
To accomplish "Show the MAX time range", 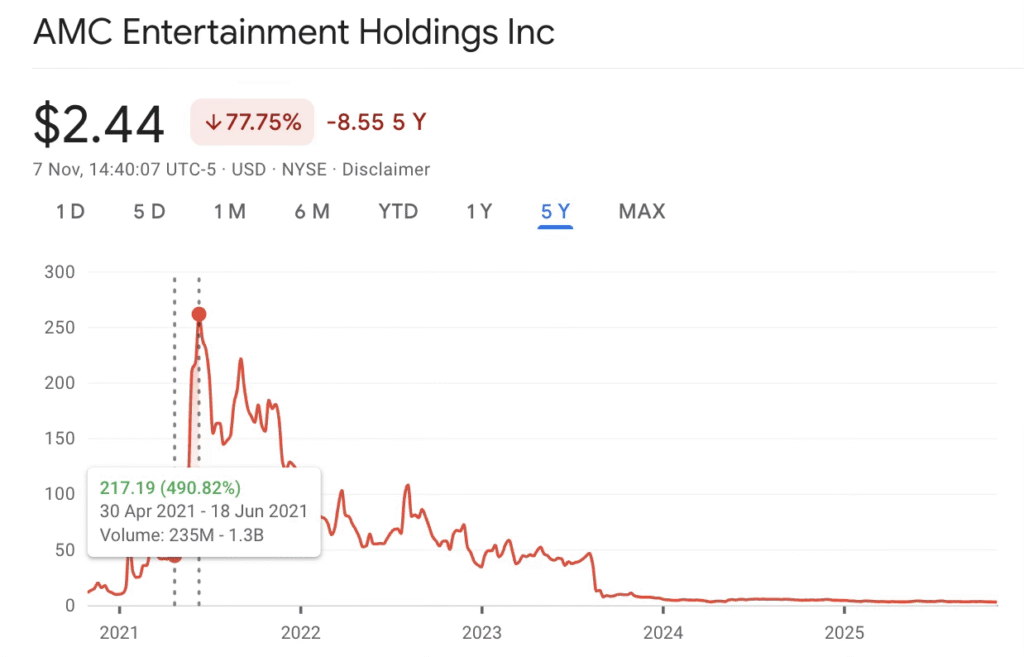I will [642, 211].
